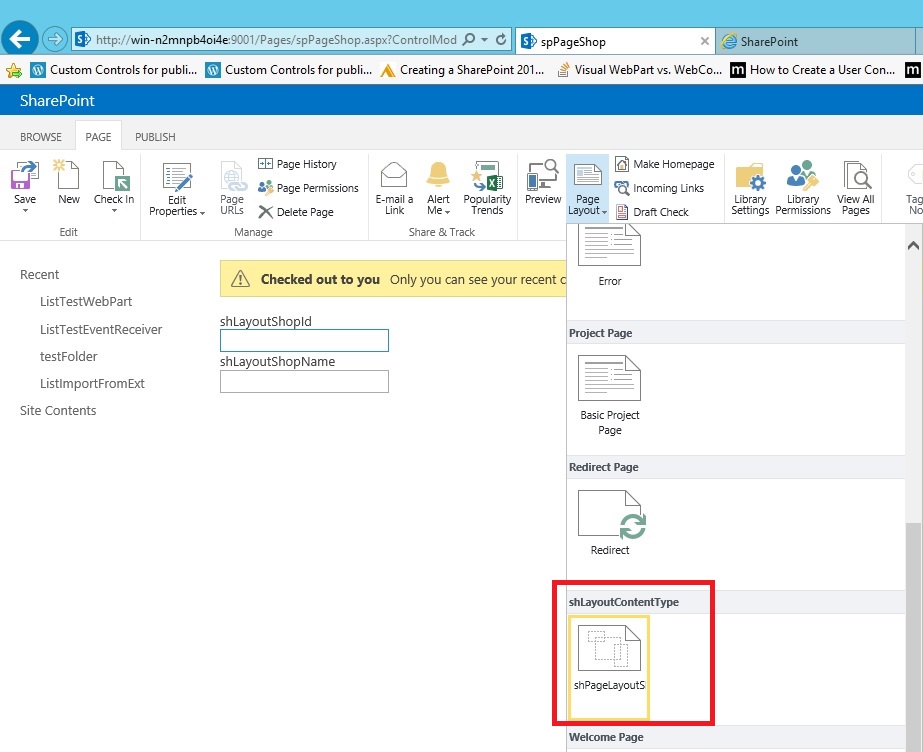Open Visual WebPart vs. WebCo... bookmark
The image size is (923, 752).
coord(639,70)
